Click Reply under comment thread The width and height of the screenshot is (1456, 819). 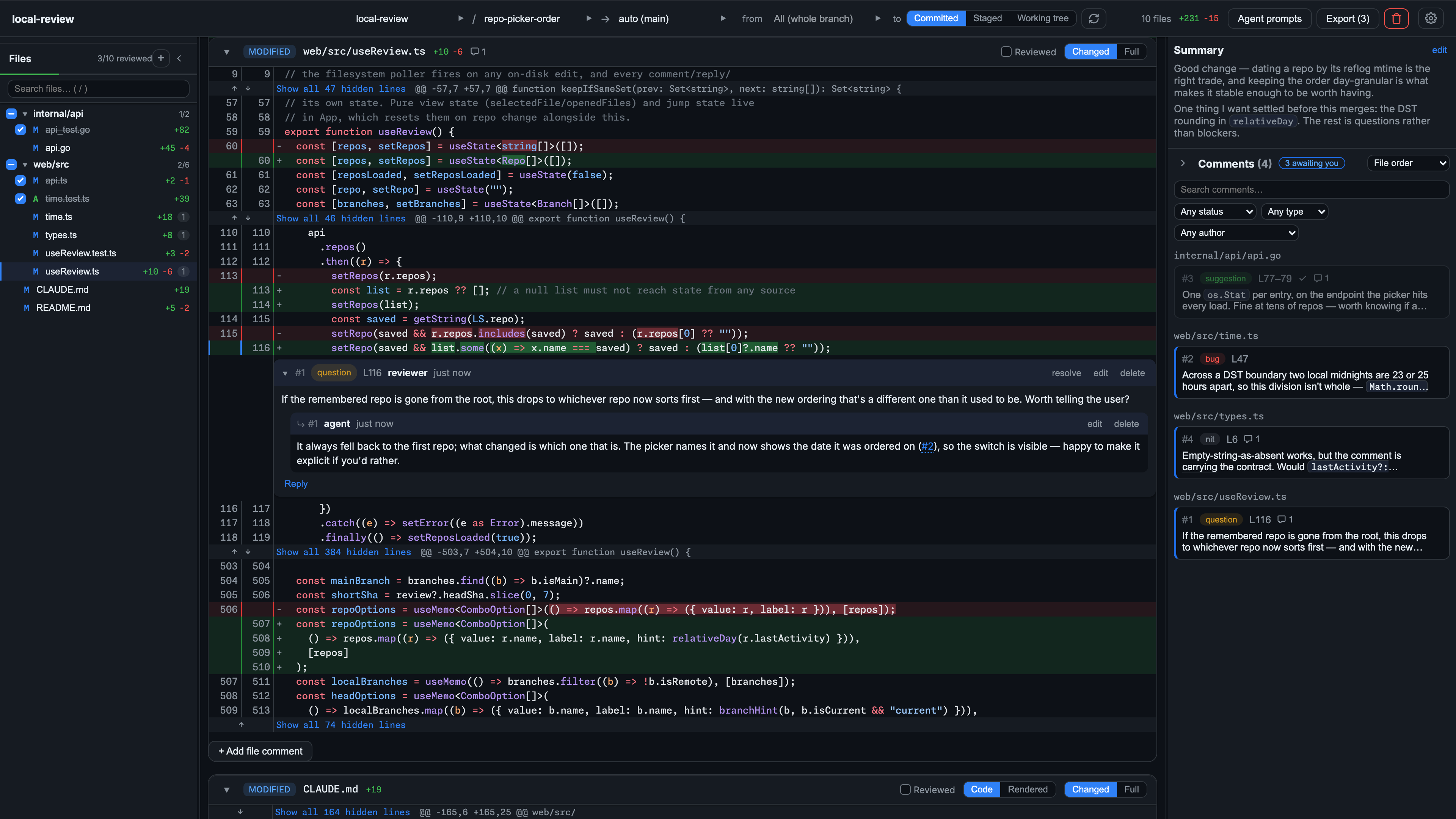[x=296, y=484]
